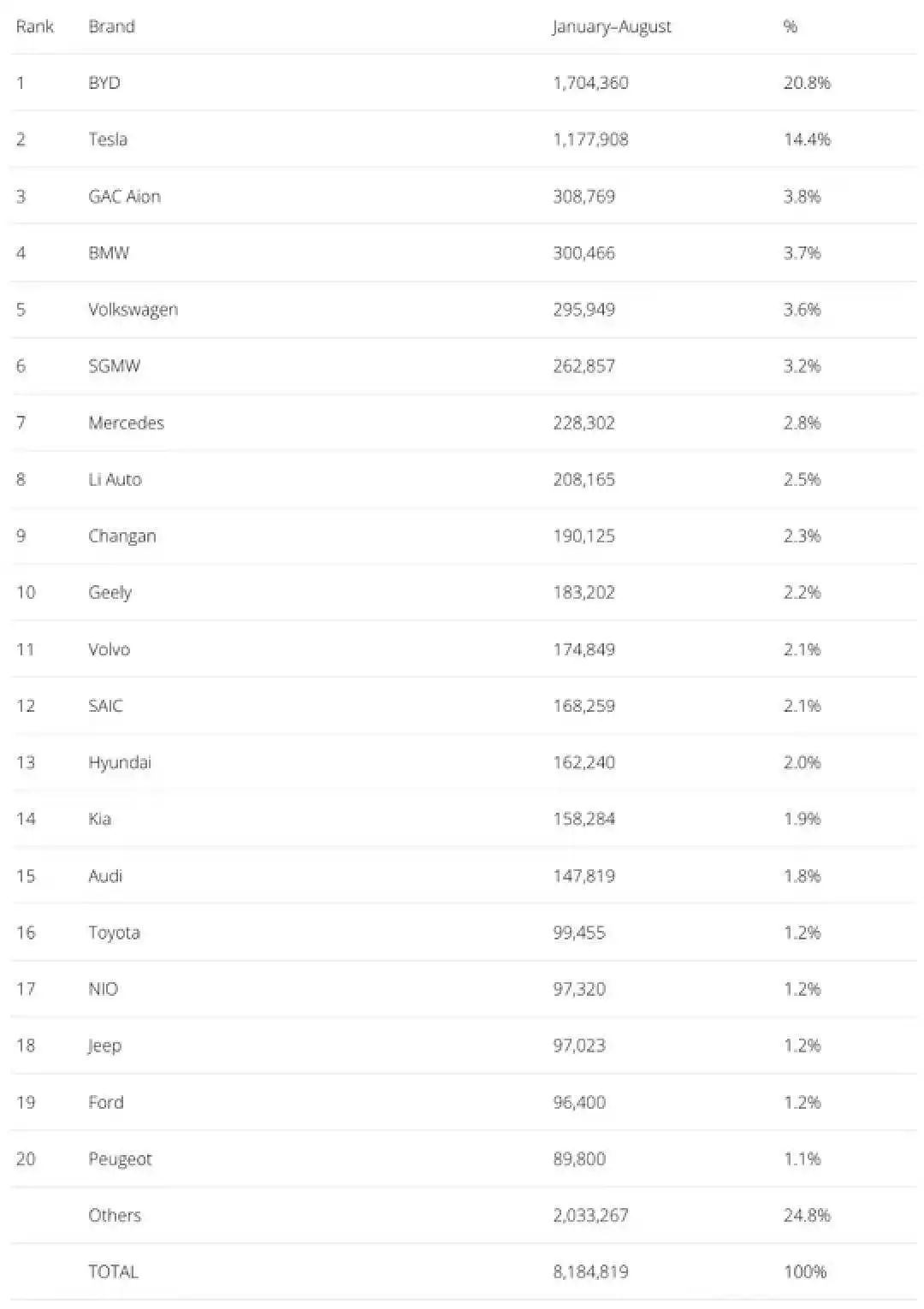Select the Volkswagen row label
The height and width of the screenshot is (1309, 924).
point(133,309)
